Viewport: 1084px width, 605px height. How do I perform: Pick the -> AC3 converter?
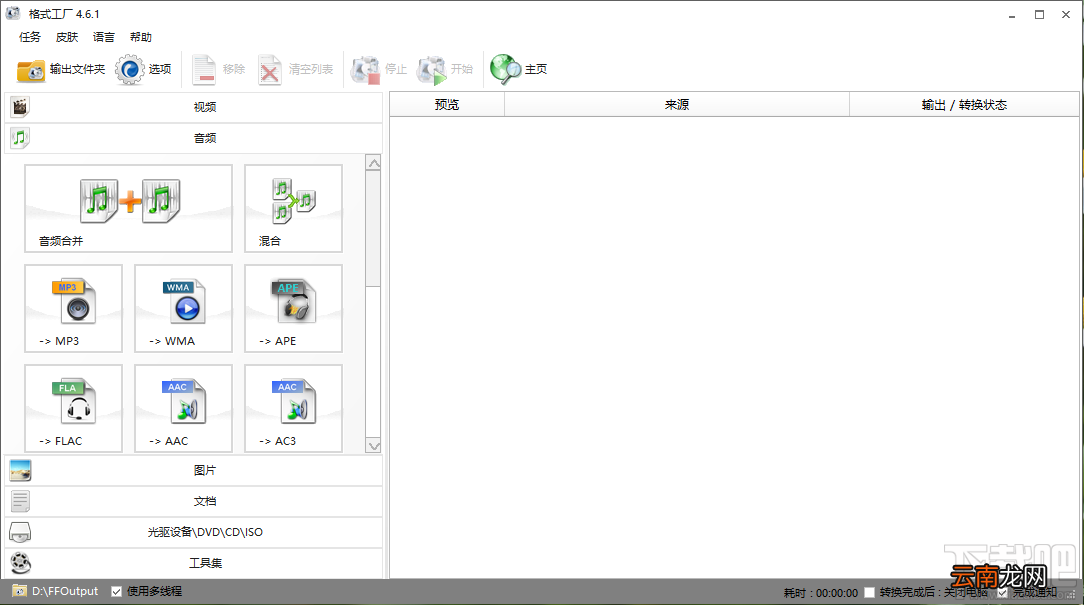pos(293,409)
